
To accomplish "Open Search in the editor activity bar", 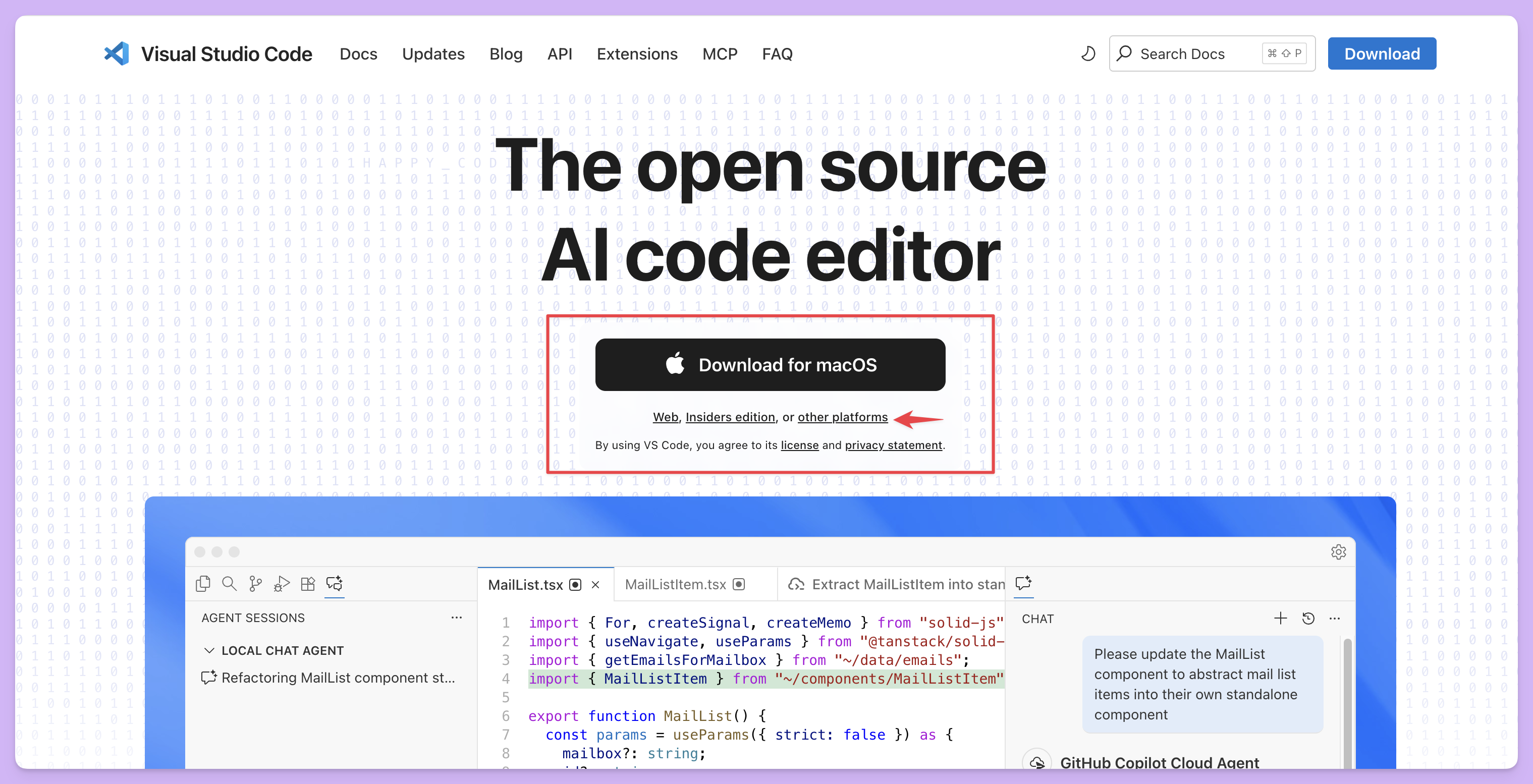I will pyautogui.click(x=229, y=584).
